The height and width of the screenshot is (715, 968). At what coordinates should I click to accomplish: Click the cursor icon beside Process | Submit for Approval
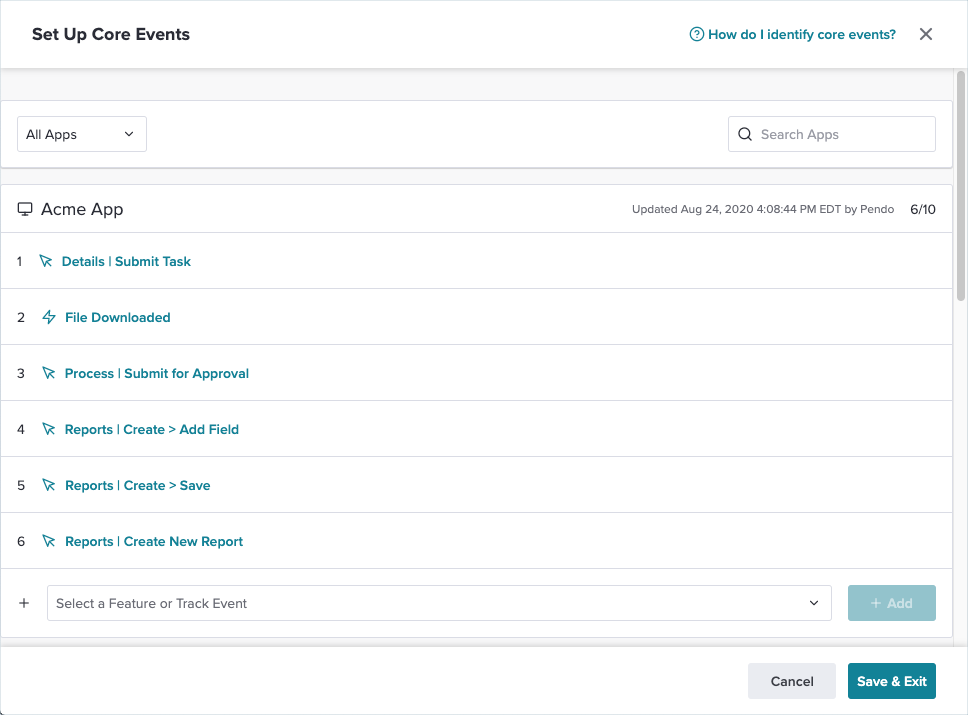48,373
